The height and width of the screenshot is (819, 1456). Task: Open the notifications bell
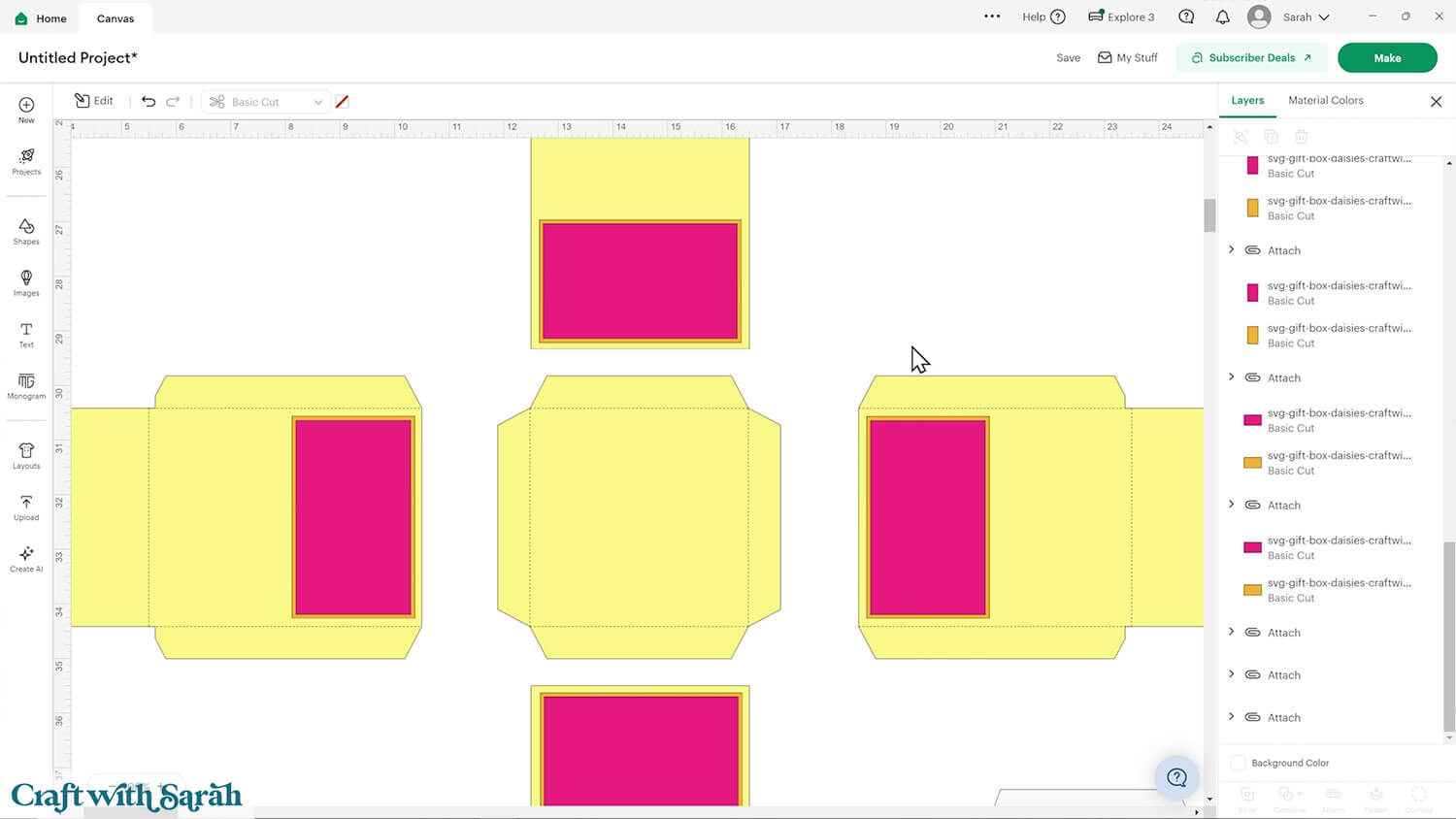(1222, 17)
